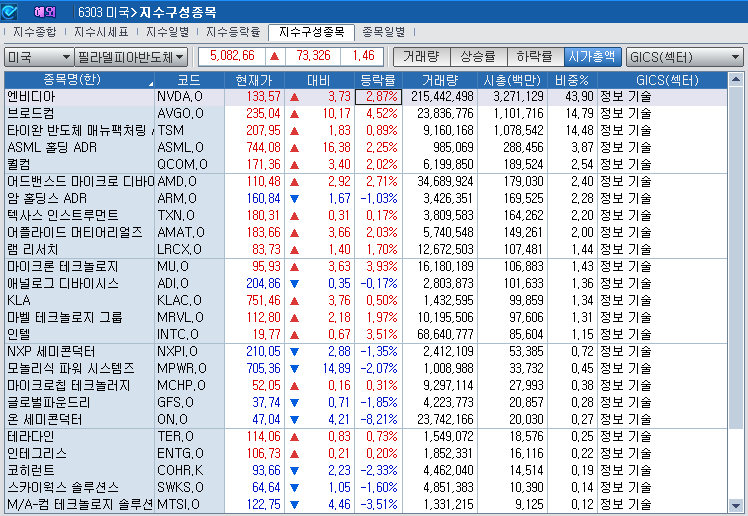
Task: Click the 하락률 button
Action: [x=535, y=57]
